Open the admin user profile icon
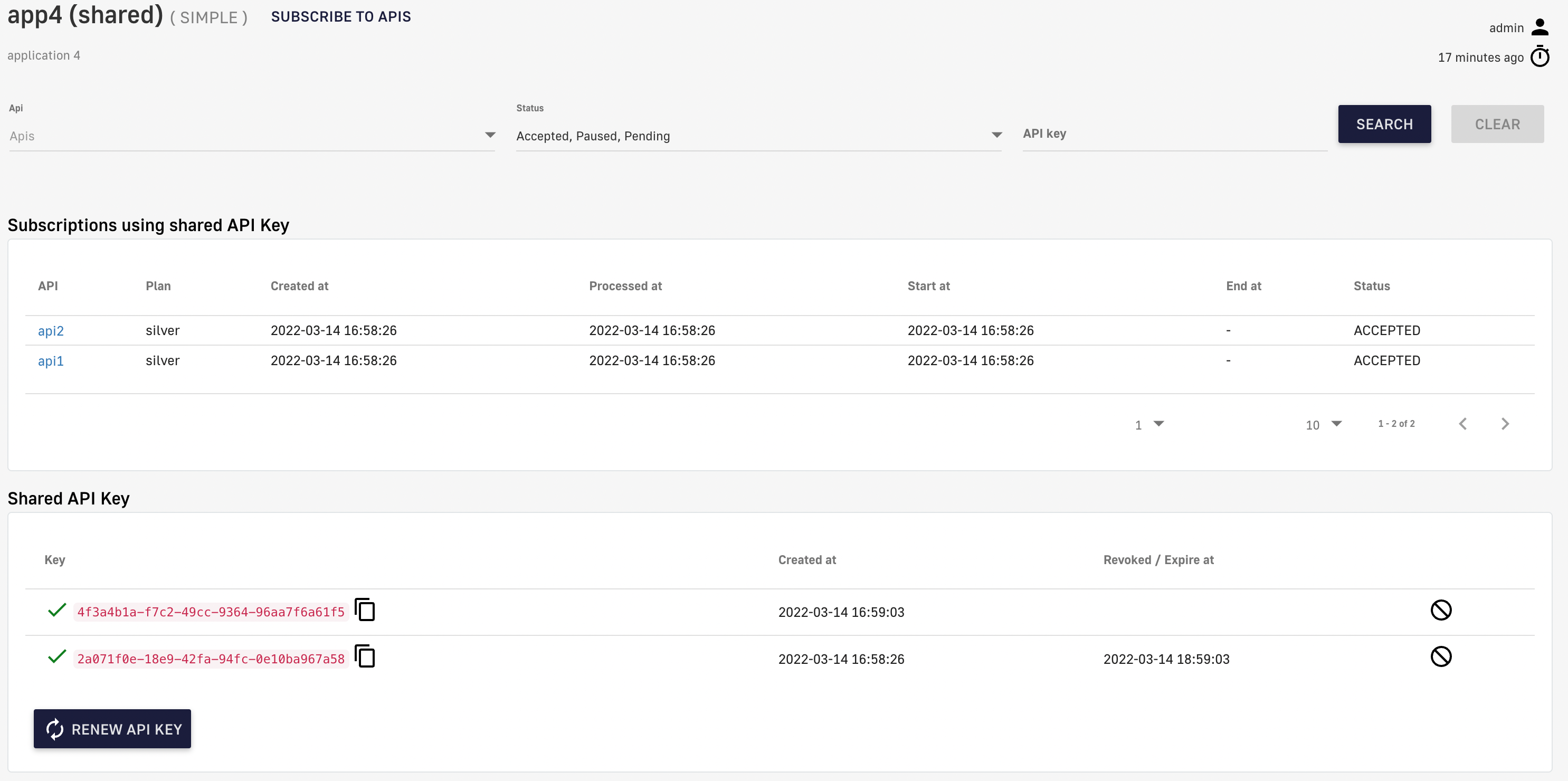Screen dimensions: 1568x781 pyautogui.click(x=1541, y=27)
